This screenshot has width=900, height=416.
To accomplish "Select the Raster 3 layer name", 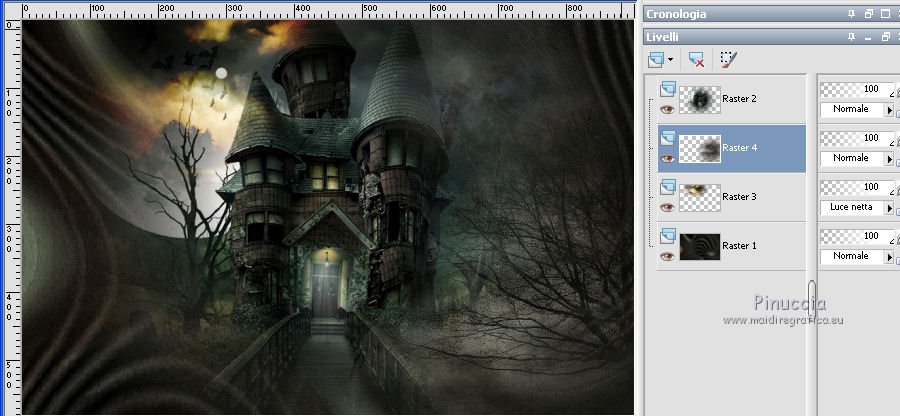I will tap(739, 197).
